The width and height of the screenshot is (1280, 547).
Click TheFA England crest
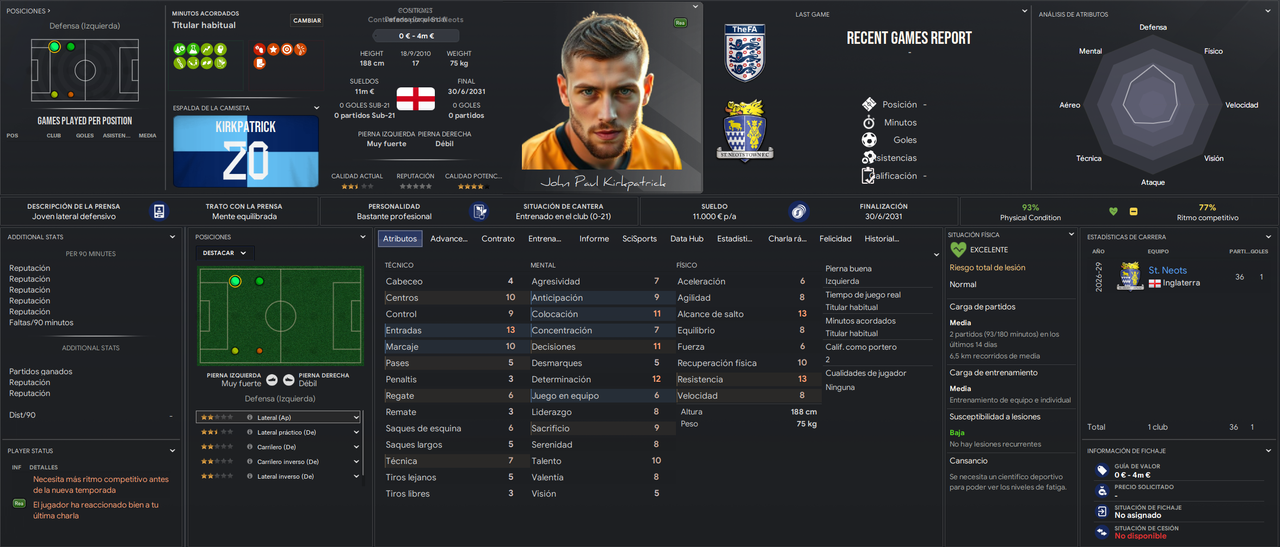(x=744, y=53)
